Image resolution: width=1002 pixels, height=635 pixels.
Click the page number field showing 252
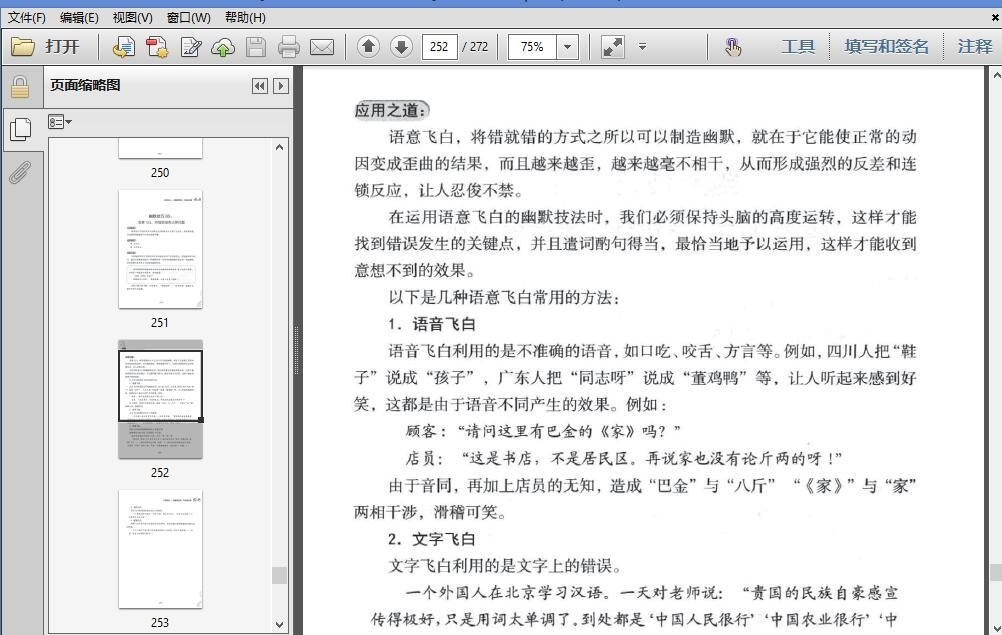pos(439,47)
